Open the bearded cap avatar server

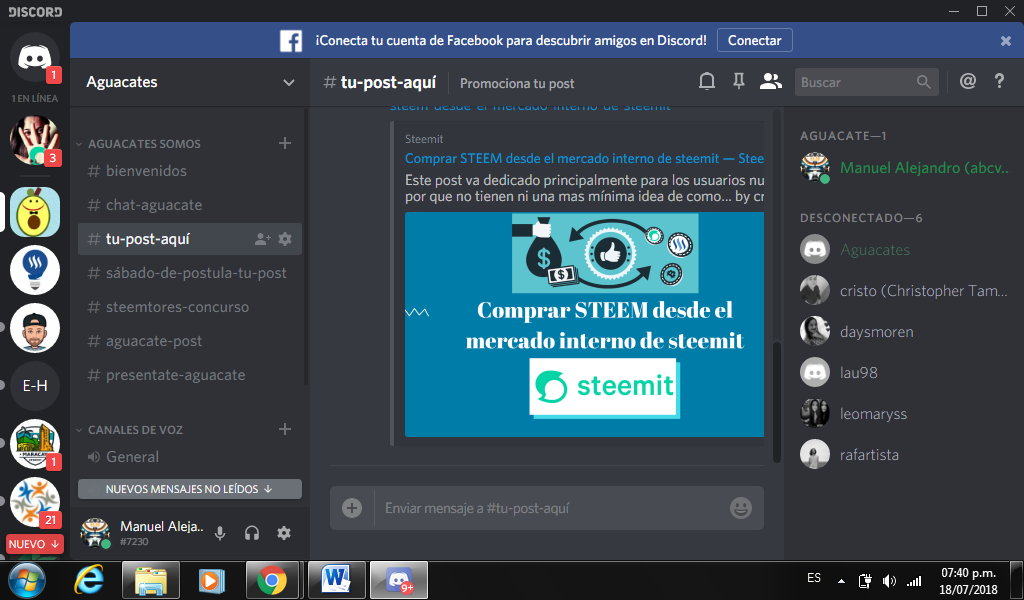point(35,328)
